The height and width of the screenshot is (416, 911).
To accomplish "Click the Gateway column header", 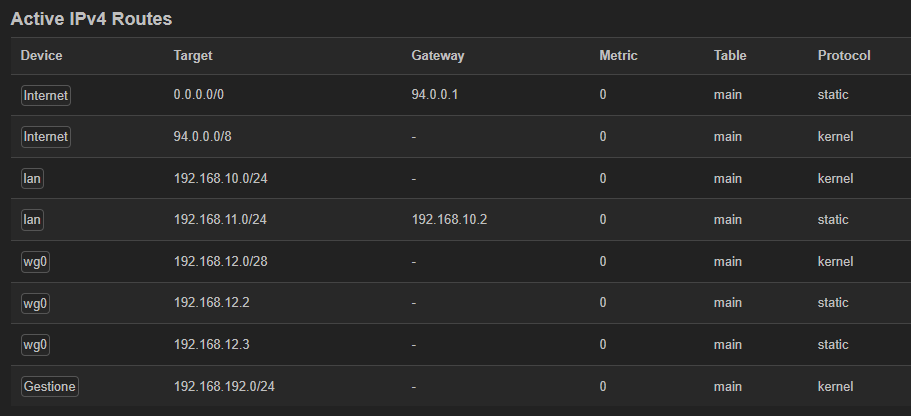I will click(437, 55).
